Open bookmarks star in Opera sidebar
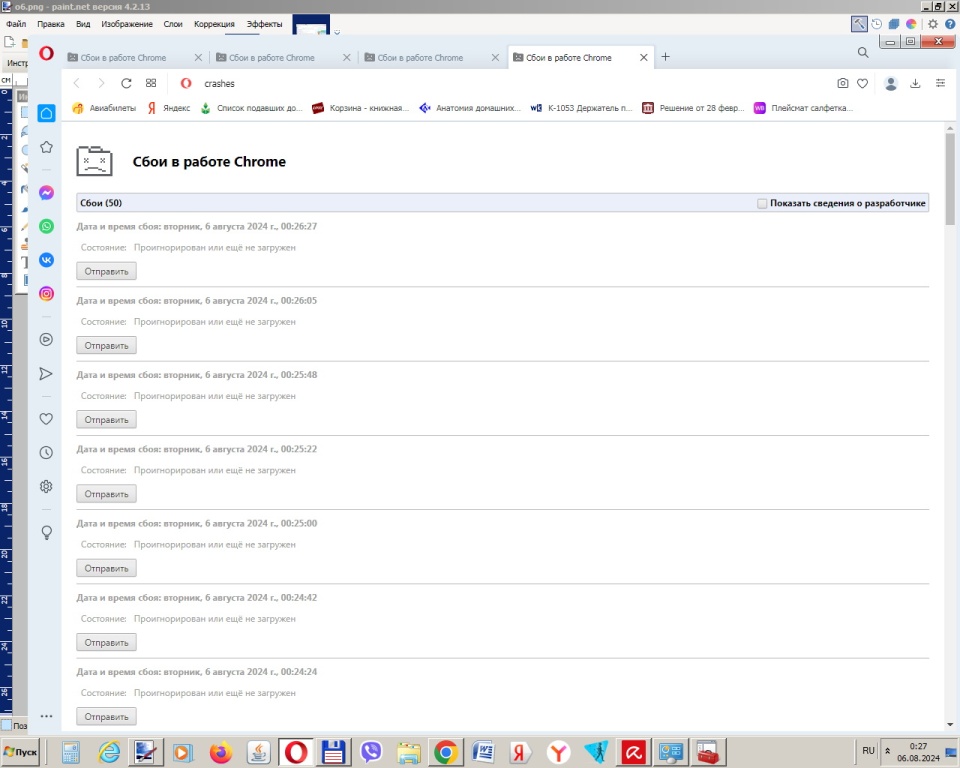Image resolution: width=960 pixels, height=768 pixels. click(x=47, y=147)
